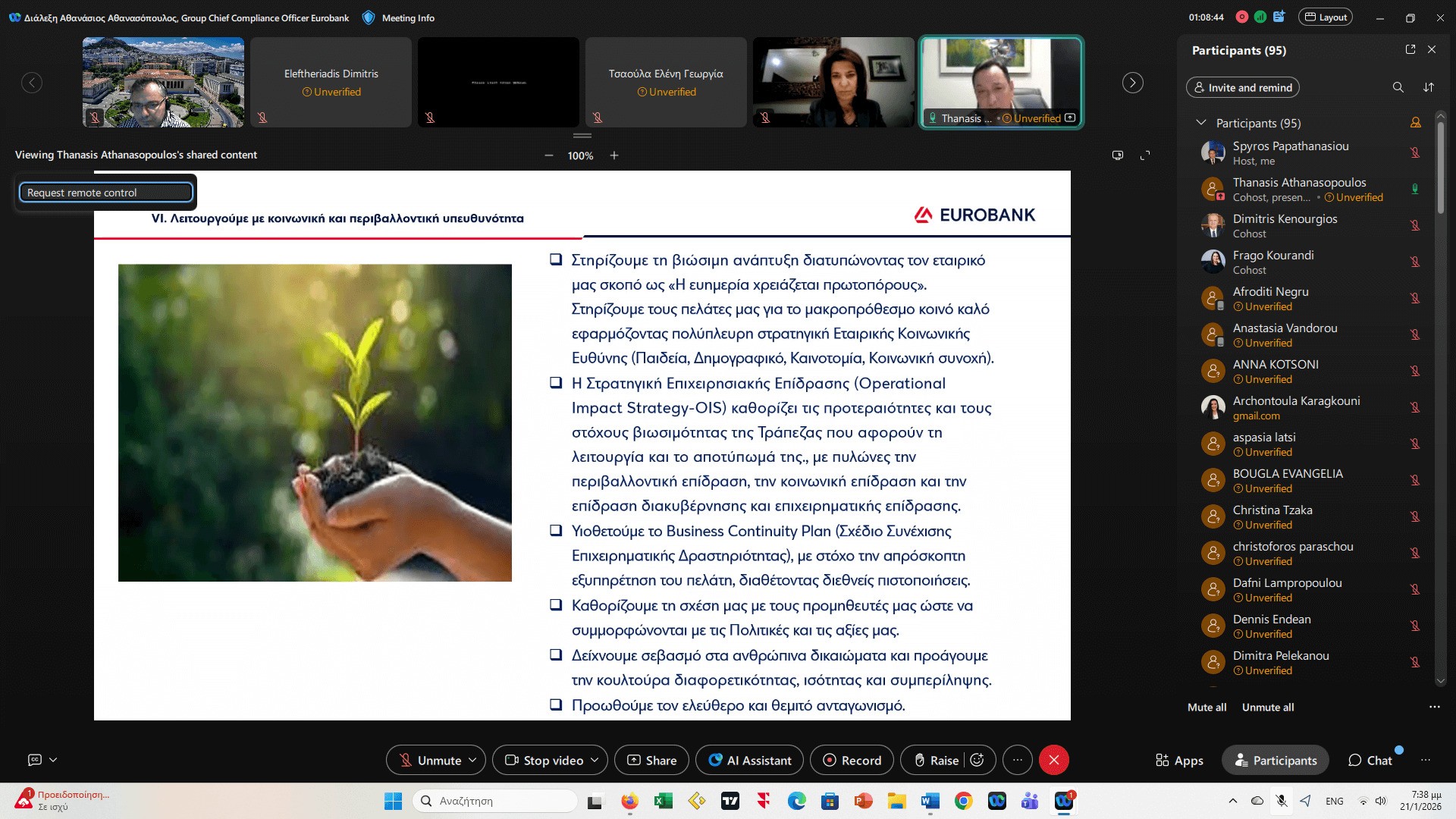Click Unmute all
This screenshot has height=819, width=1456.
(1268, 707)
